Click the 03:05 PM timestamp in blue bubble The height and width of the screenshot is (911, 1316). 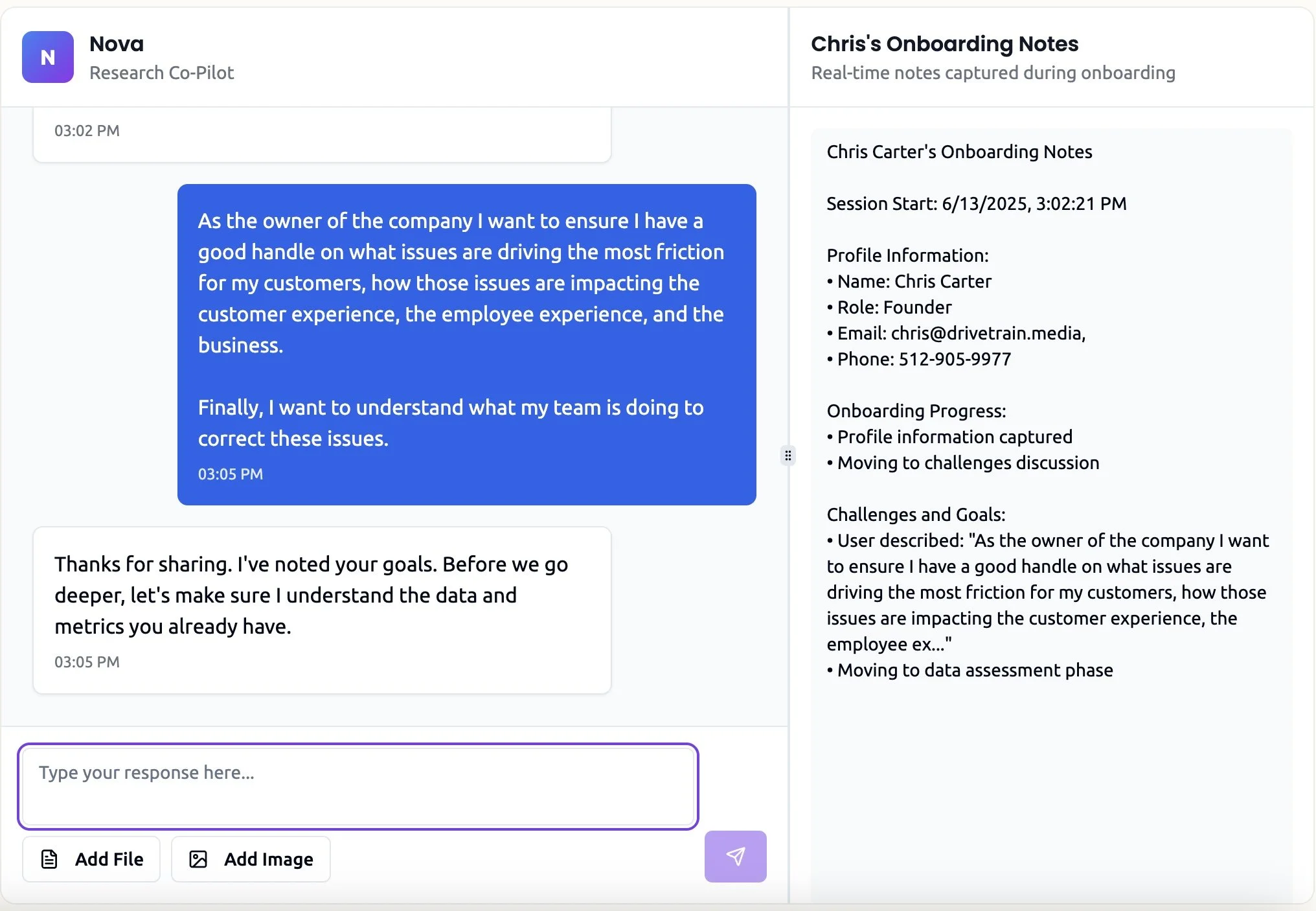pyautogui.click(x=231, y=474)
